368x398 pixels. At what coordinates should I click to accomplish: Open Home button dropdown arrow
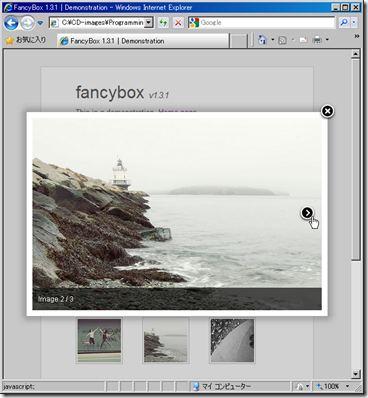pos(272,40)
